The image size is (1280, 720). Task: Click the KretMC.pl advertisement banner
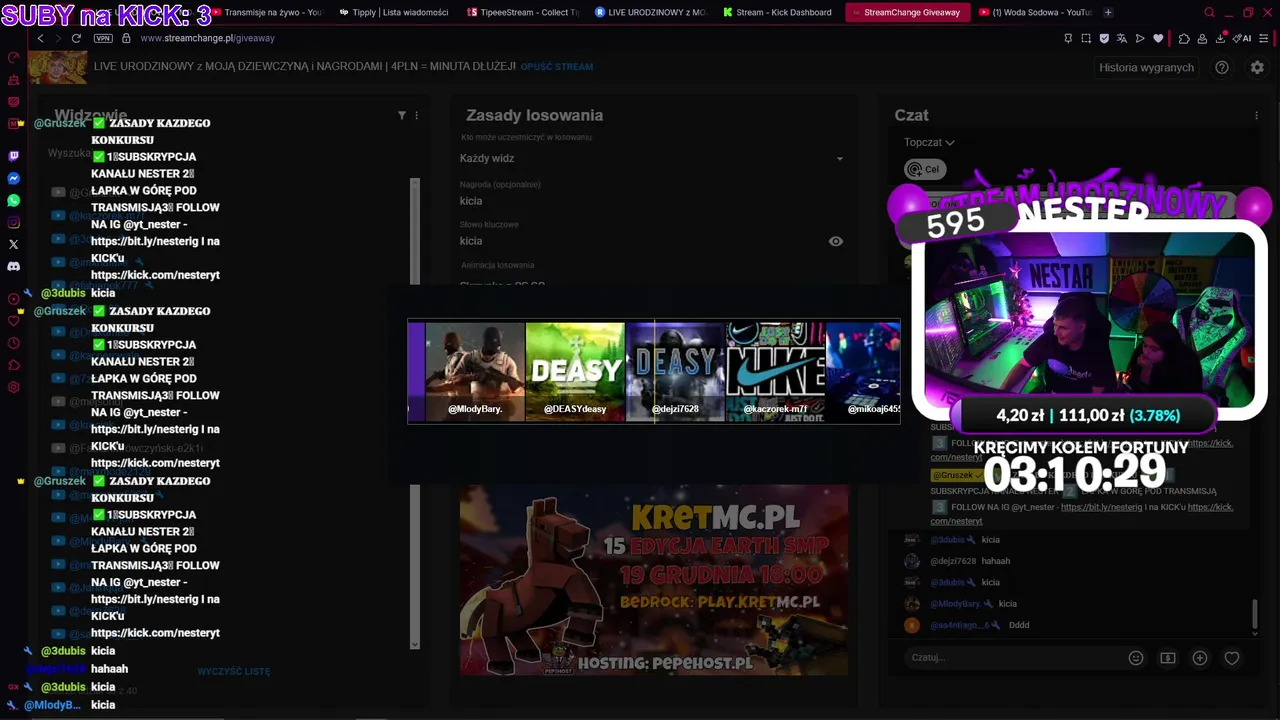(x=654, y=580)
